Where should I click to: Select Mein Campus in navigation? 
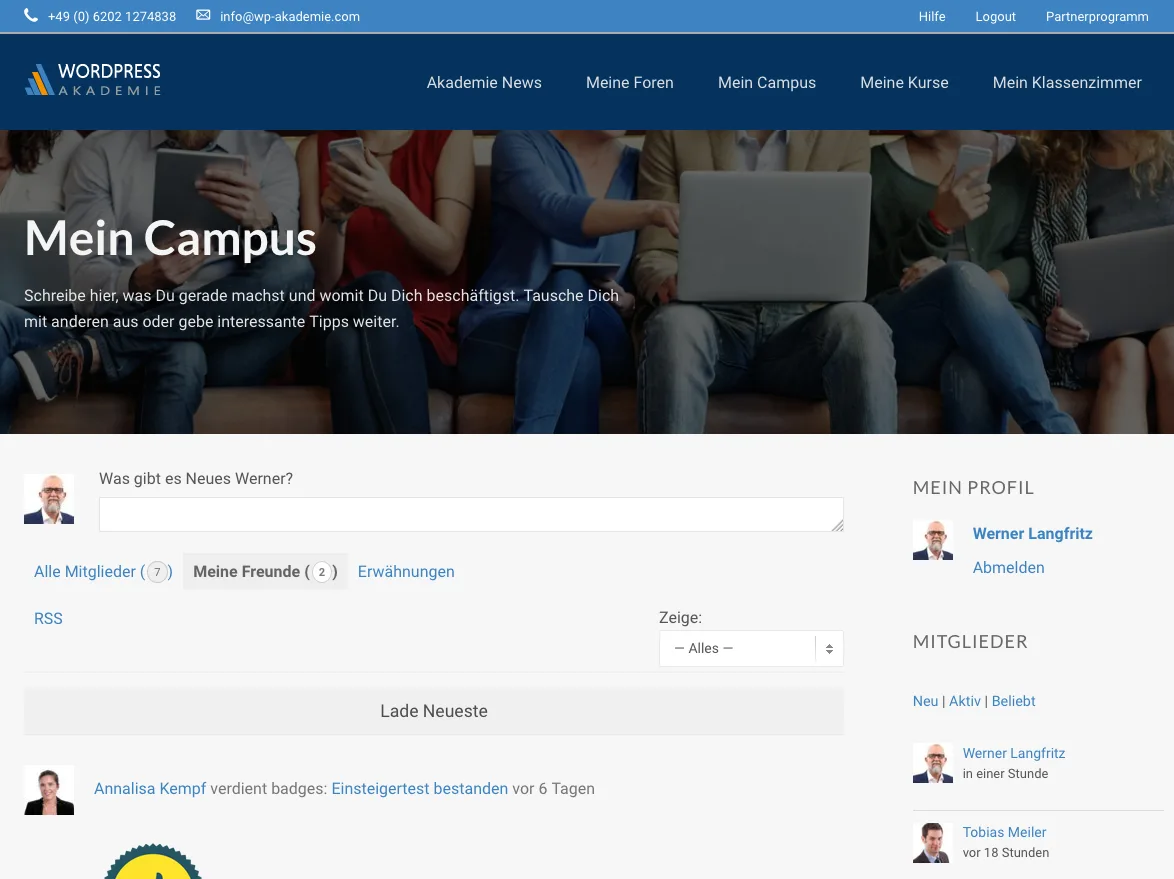coord(767,82)
